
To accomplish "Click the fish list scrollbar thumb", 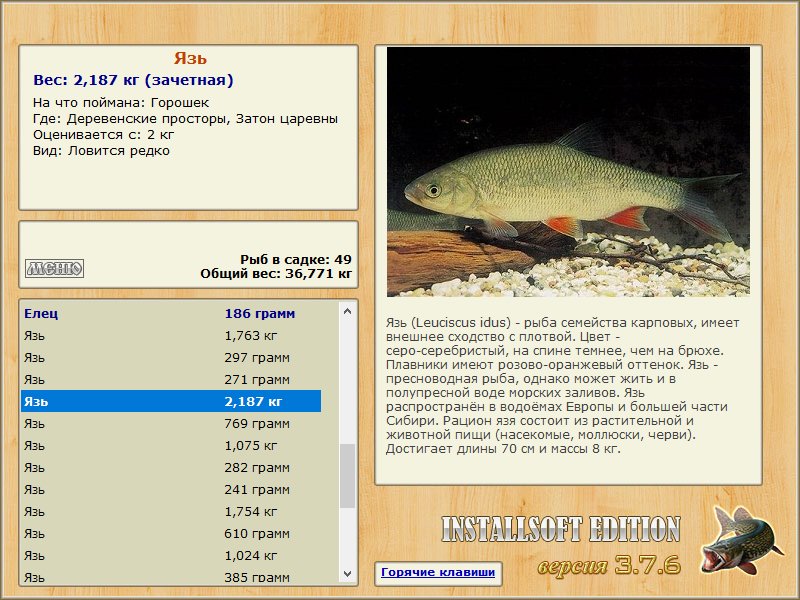I will click(x=347, y=476).
